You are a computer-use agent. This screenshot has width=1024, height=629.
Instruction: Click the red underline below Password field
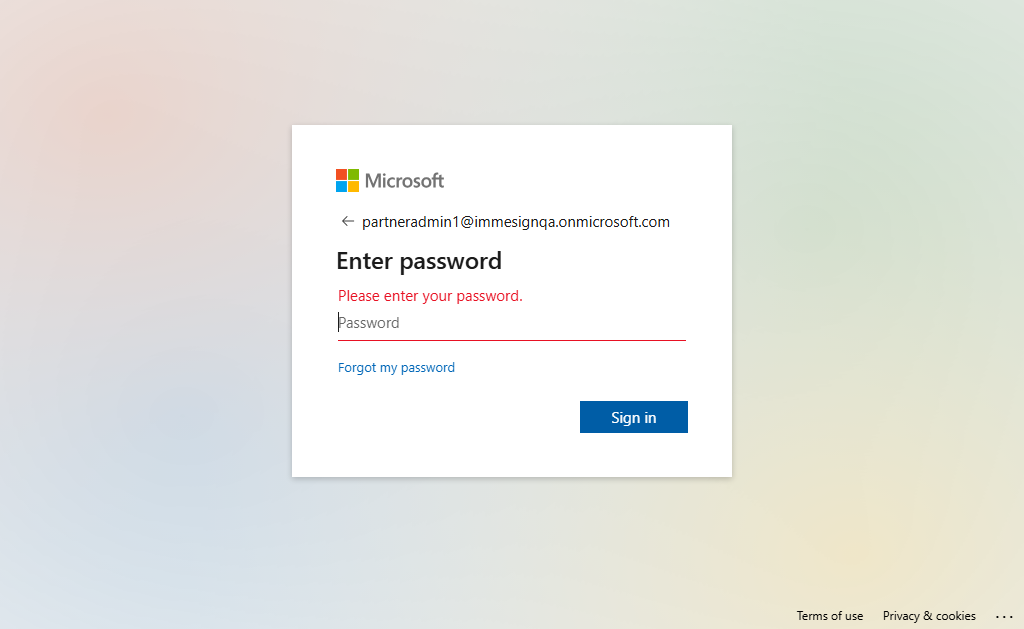coord(511,340)
